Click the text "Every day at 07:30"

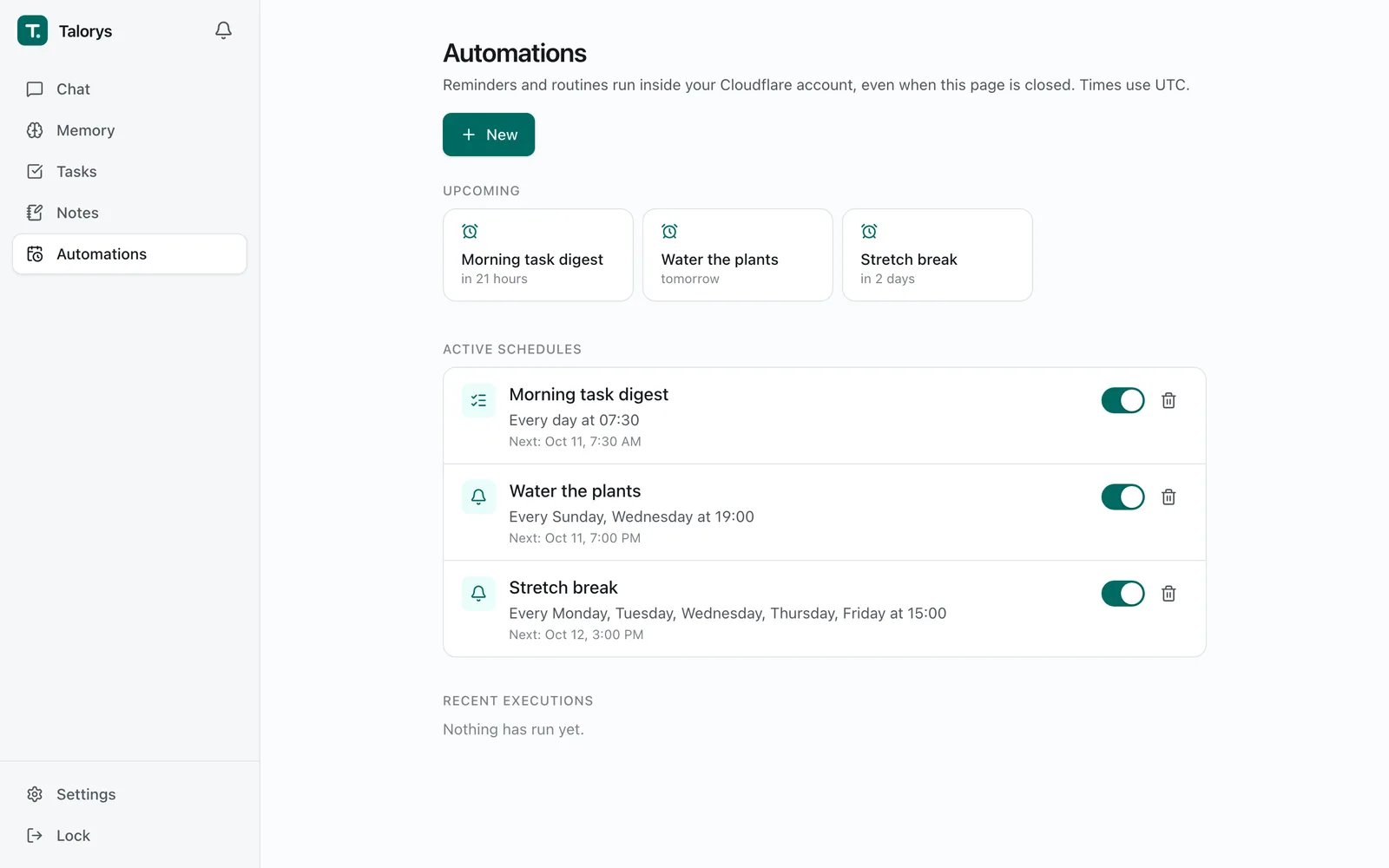(x=574, y=420)
